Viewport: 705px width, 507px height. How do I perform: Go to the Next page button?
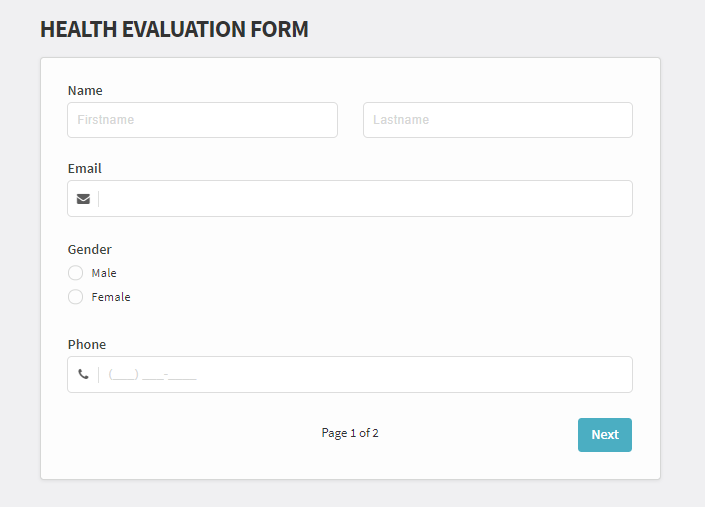tap(605, 435)
